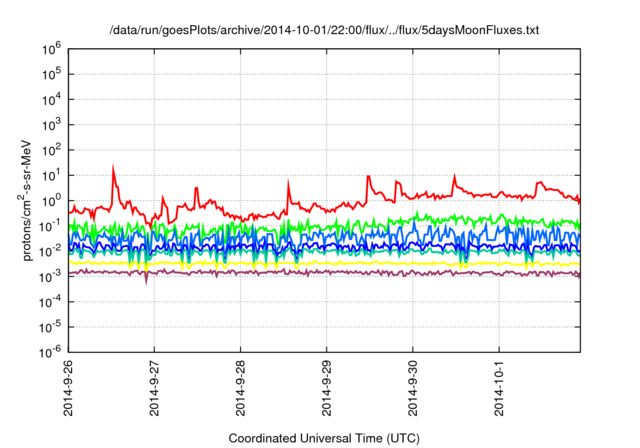Click the maroon lowest flux line
Viewport: 640px width, 448px height.
click(324, 272)
